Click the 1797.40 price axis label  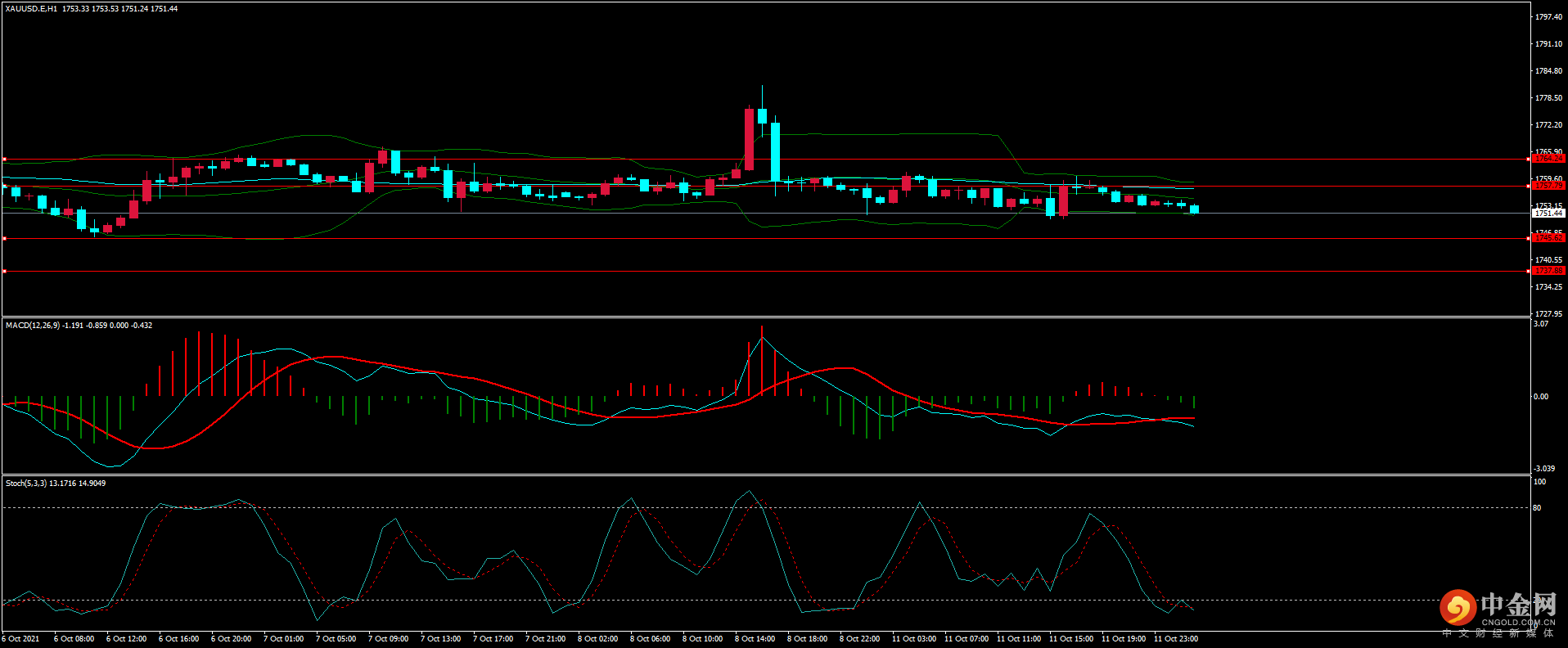[x=1548, y=17]
